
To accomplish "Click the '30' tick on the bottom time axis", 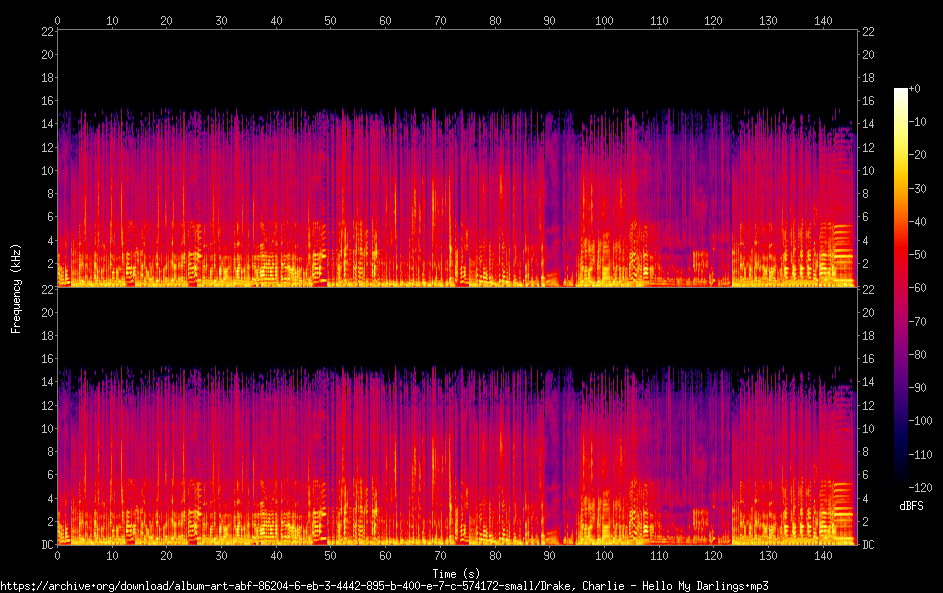I will click(x=221, y=556).
